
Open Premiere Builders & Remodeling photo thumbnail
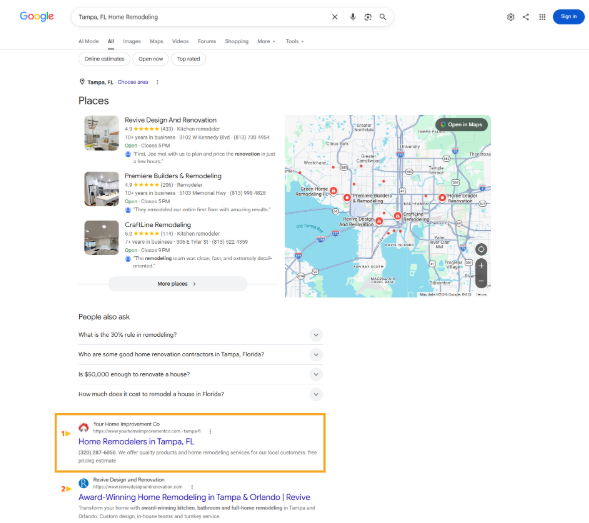coord(101,189)
